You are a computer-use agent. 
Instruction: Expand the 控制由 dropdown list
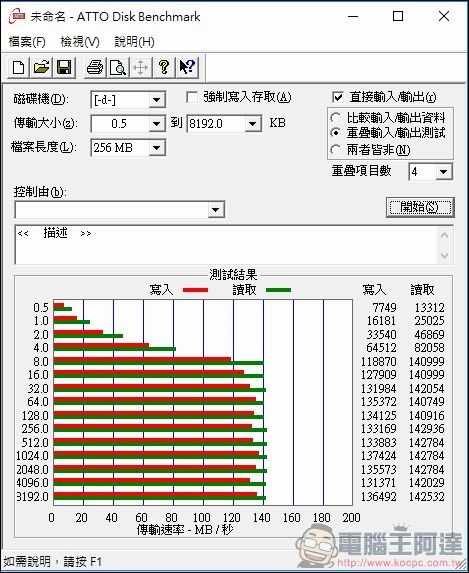[x=215, y=210]
